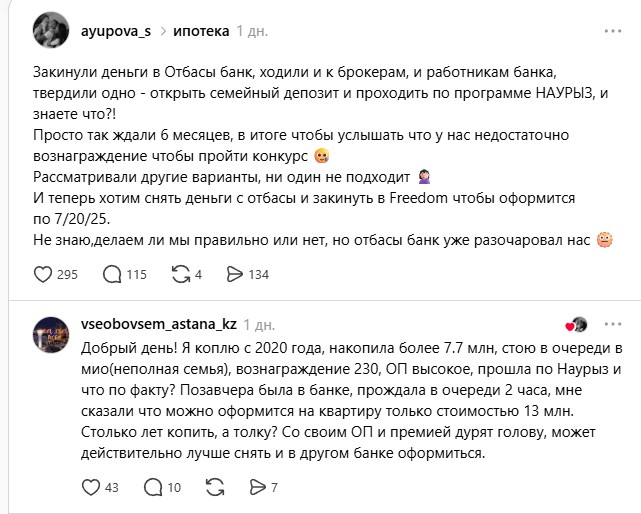View the ayupova_s profile avatar

click(49, 32)
